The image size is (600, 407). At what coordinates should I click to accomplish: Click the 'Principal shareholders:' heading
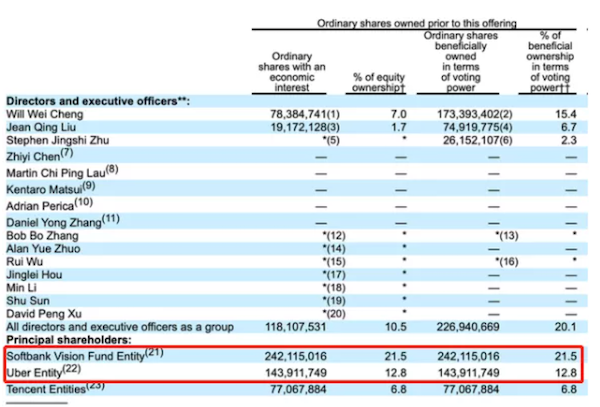point(69,340)
